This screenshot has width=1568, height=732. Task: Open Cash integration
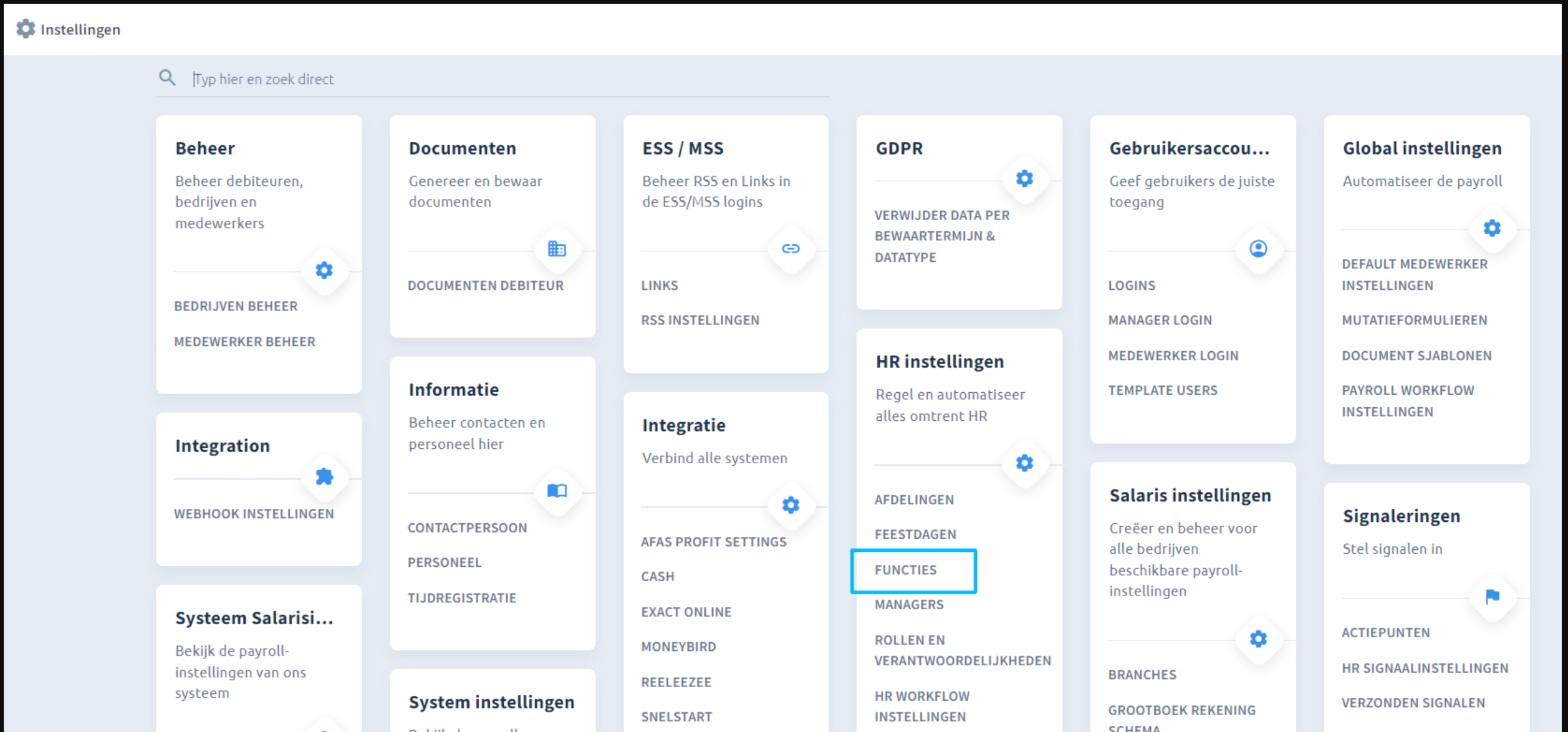coord(658,577)
